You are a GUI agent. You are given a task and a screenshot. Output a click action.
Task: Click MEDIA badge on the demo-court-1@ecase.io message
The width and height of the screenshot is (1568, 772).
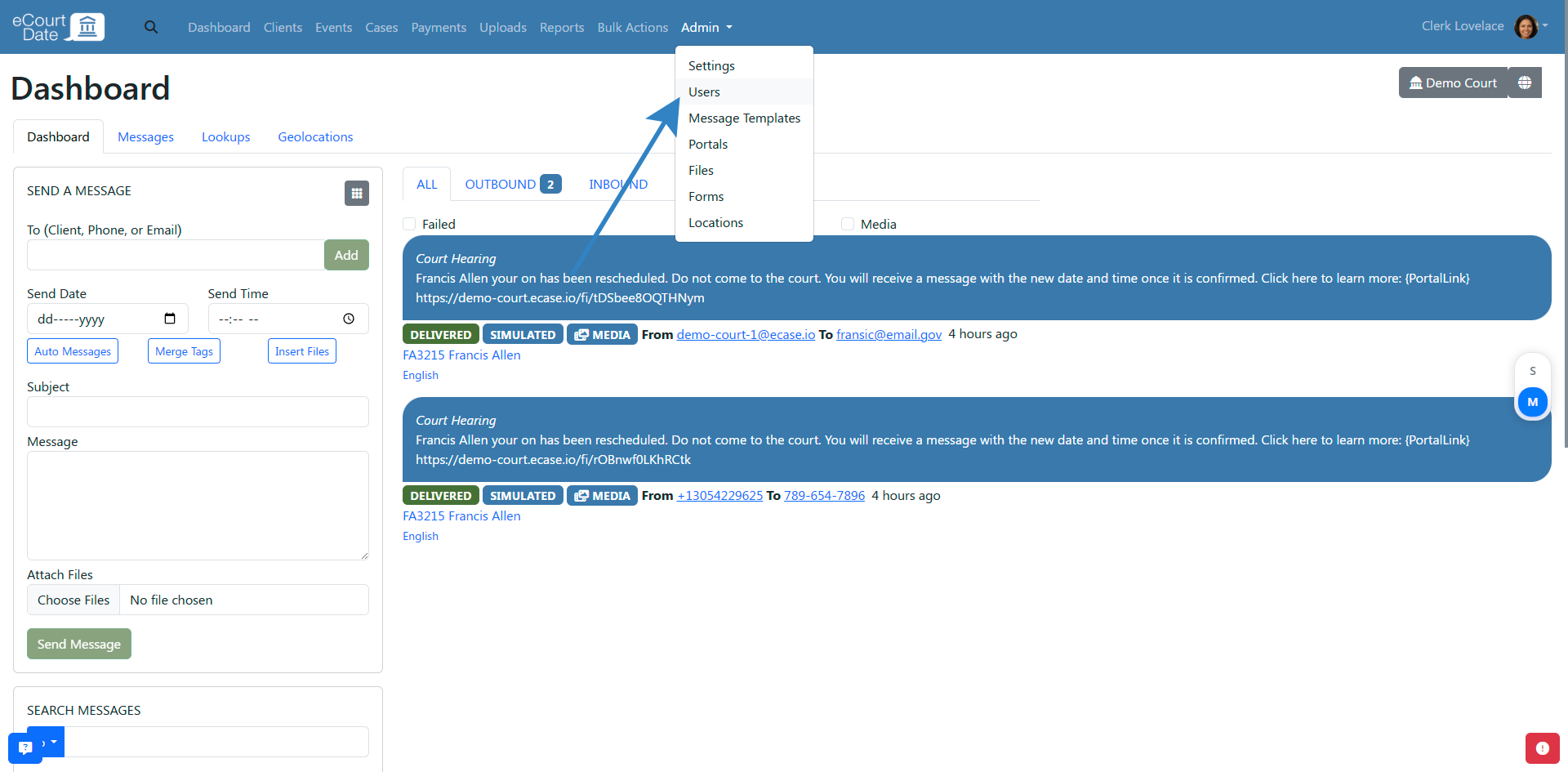[x=602, y=335]
